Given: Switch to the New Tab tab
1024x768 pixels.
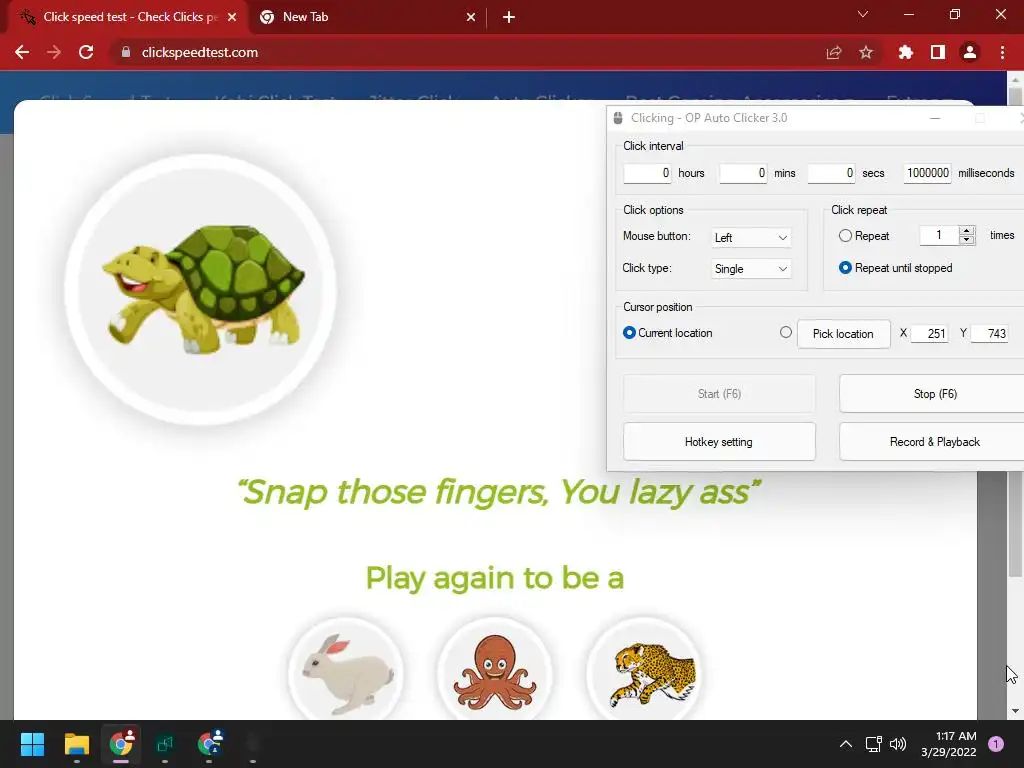Looking at the screenshot, I should pos(367,18).
